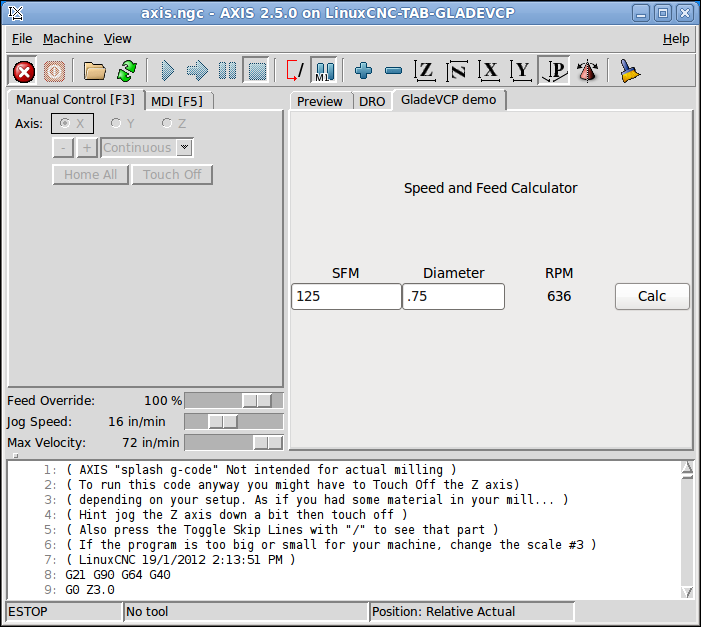Click the Max Velocity slider handle

(268, 443)
